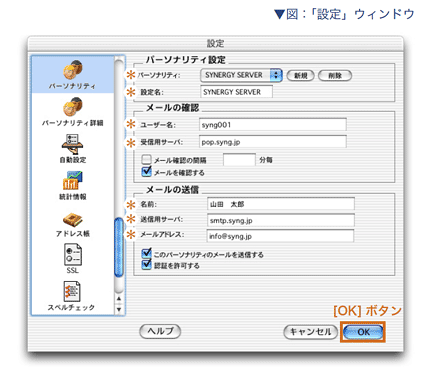Toggle このパーソナリティのメールを送信する checkbox
Screen dimensions: 430x379
point(146,253)
